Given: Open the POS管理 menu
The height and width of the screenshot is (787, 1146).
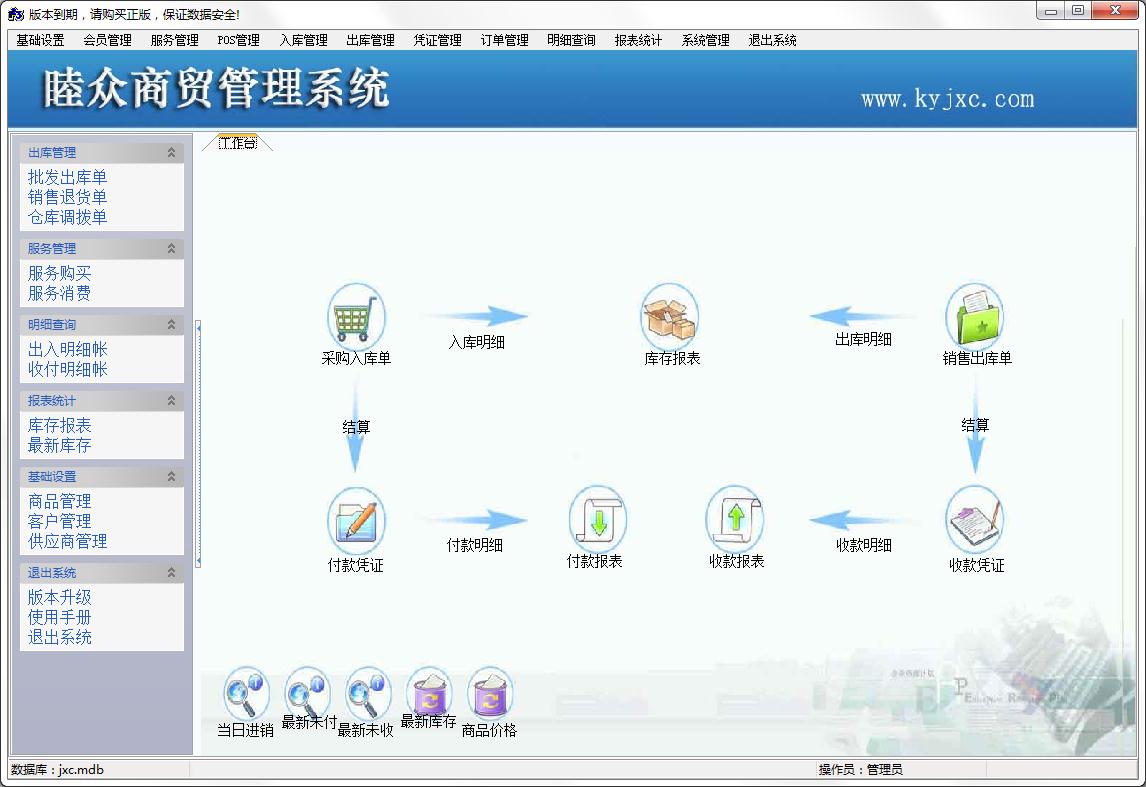Looking at the screenshot, I should (238, 40).
